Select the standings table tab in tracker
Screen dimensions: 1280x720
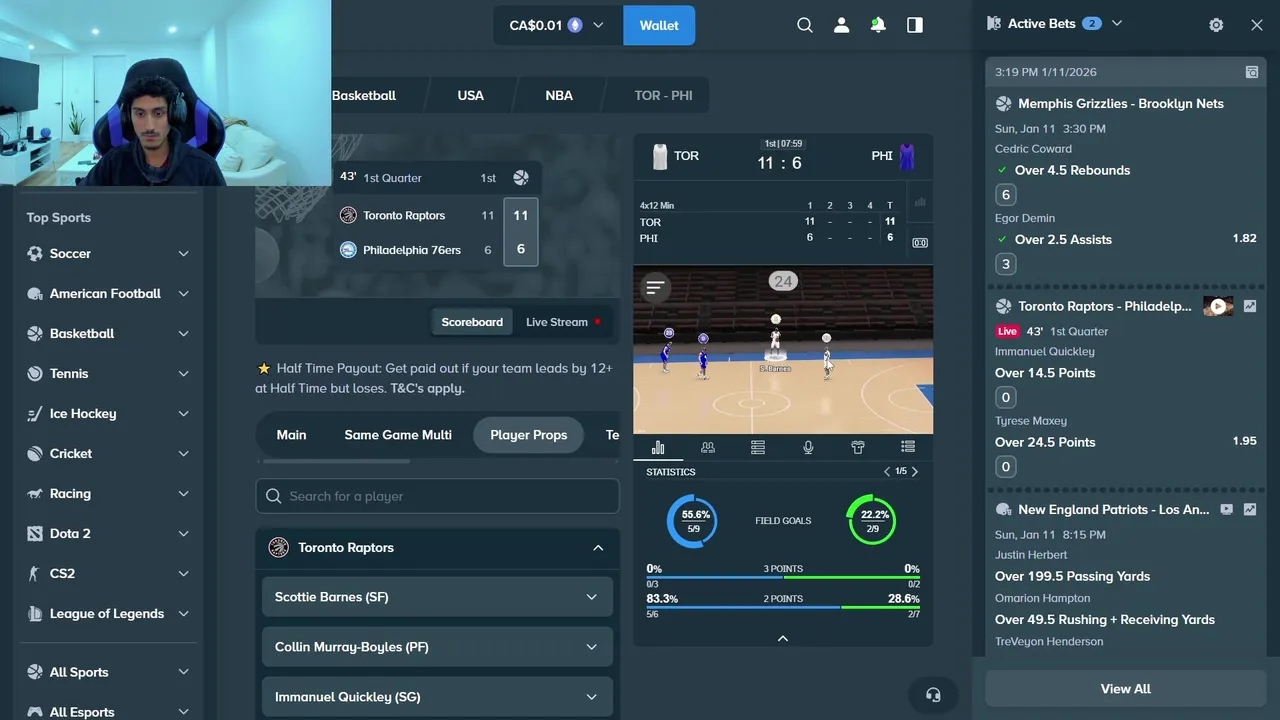(x=758, y=447)
